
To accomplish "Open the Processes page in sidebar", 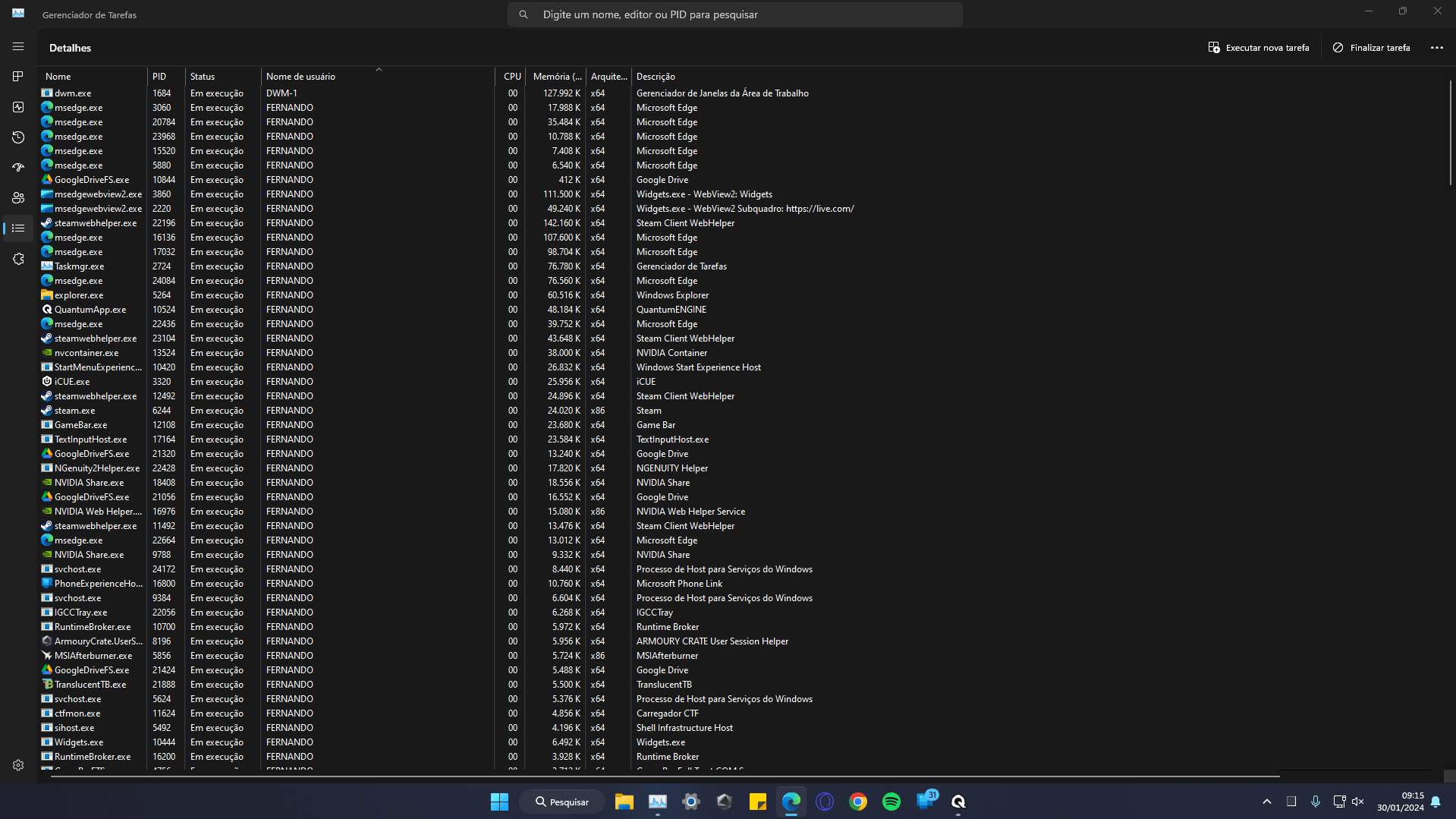I will (x=18, y=77).
